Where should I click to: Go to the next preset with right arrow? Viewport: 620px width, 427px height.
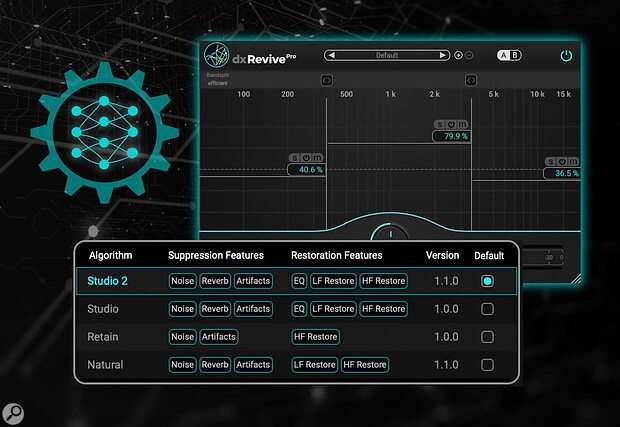442,55
